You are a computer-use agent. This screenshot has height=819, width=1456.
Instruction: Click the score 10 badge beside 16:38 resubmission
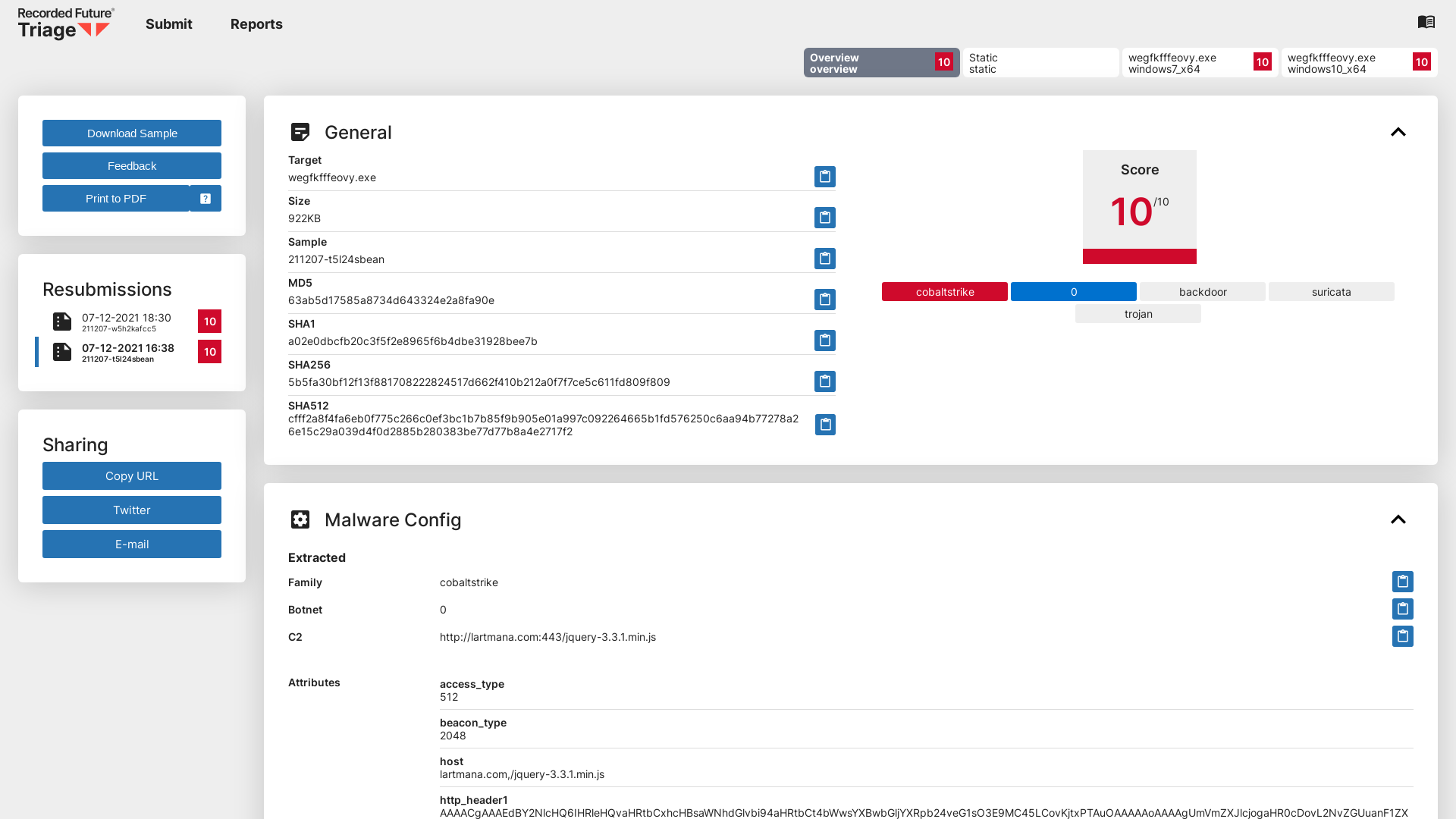(x=210, y=352)
